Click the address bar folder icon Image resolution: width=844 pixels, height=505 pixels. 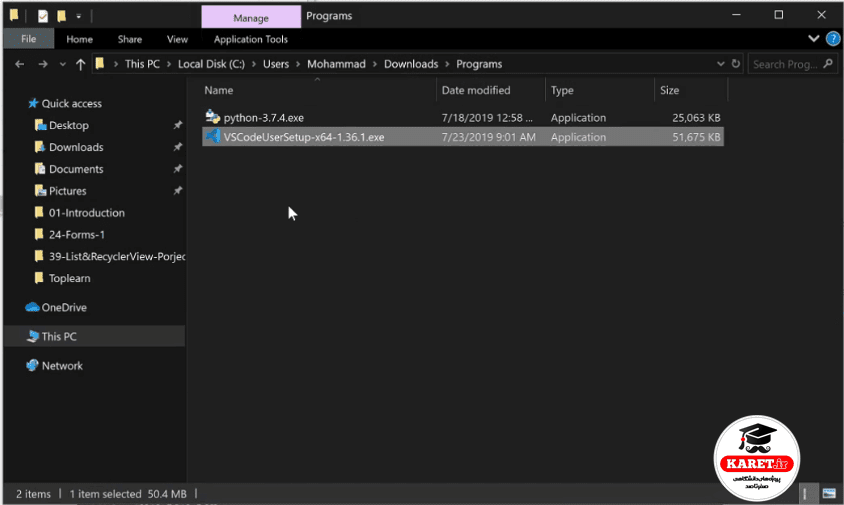click(100, 64)
